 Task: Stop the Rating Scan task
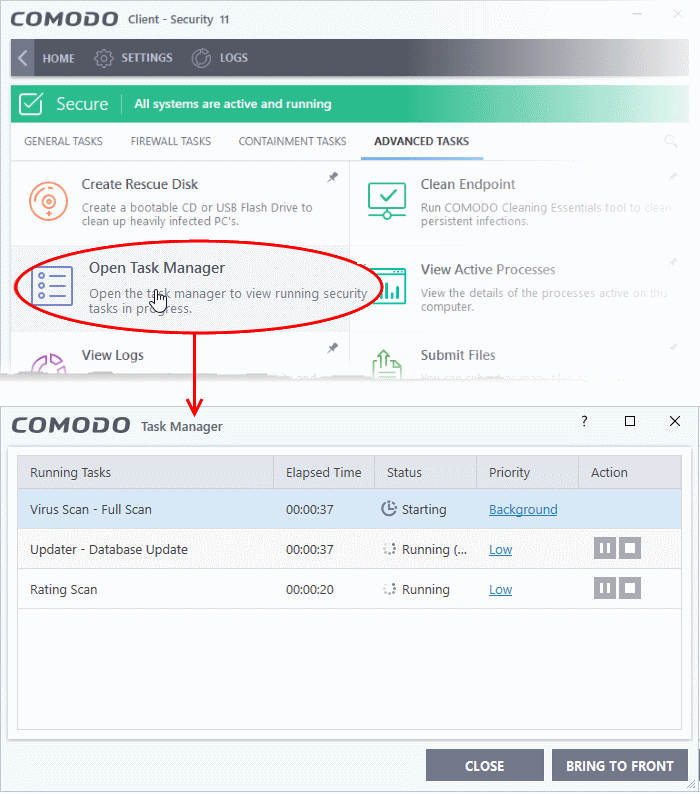[x=630, y=588]
